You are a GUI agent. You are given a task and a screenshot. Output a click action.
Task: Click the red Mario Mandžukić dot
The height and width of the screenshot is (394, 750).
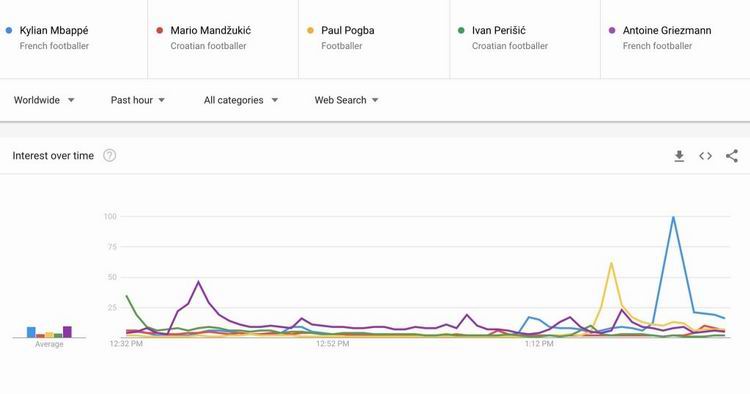pyautogui.click(x=160, y=31)
